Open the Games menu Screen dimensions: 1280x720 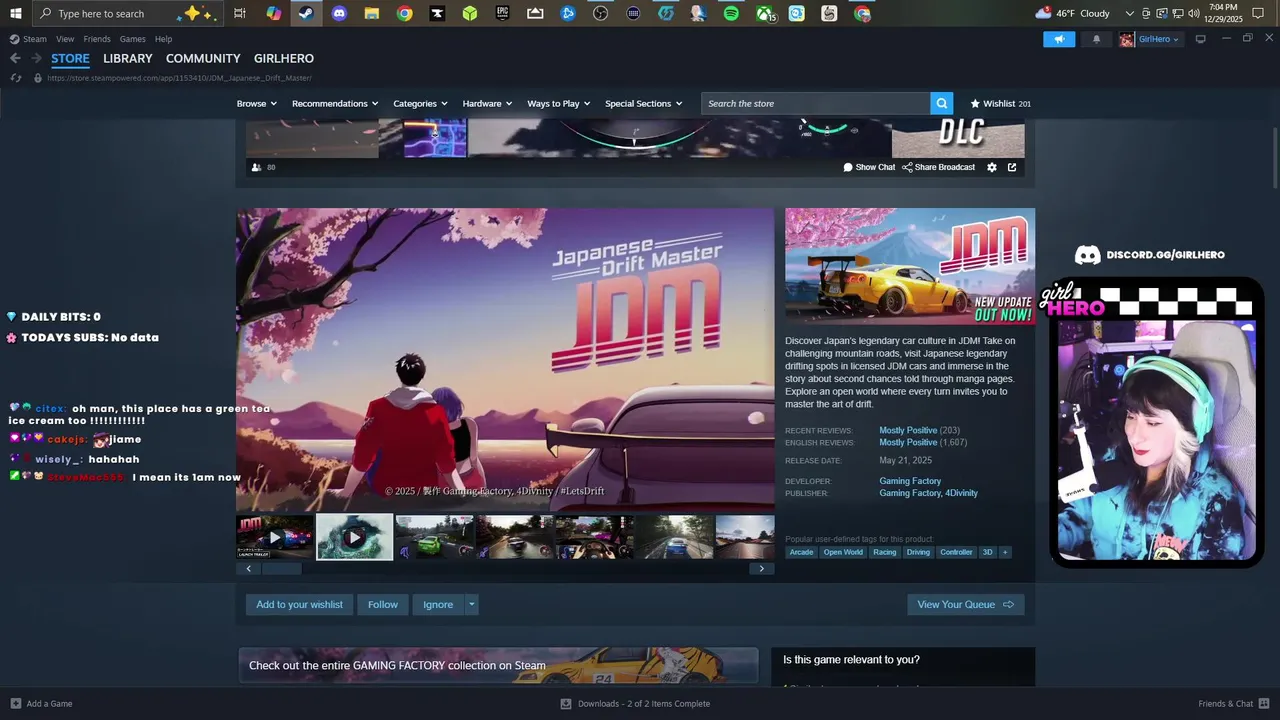point(133,39)
